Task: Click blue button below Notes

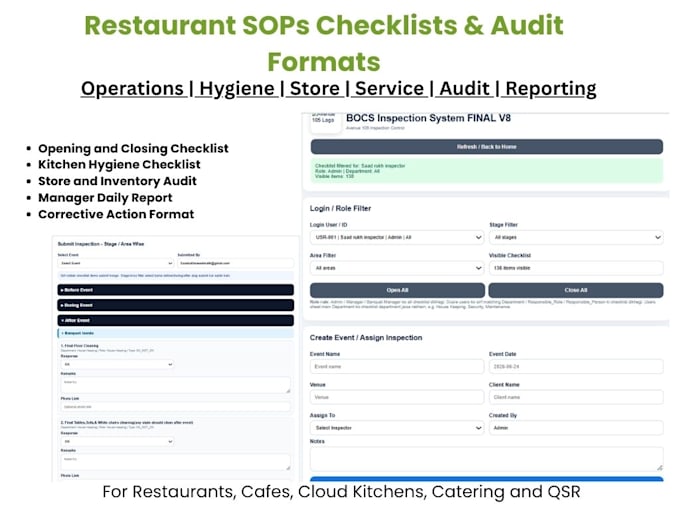Action: tap(487, 479)
